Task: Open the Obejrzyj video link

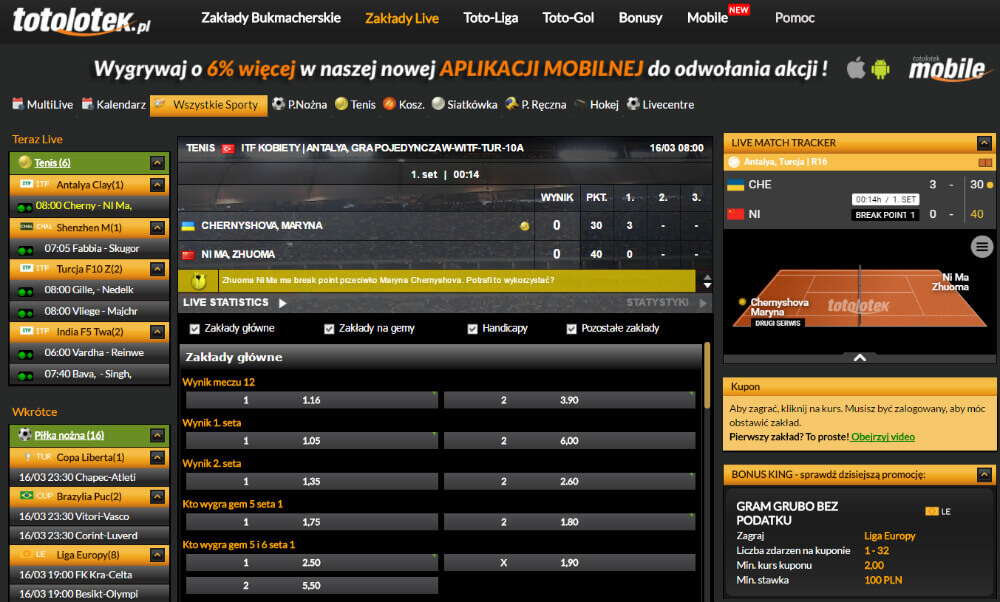Action: 883,437
